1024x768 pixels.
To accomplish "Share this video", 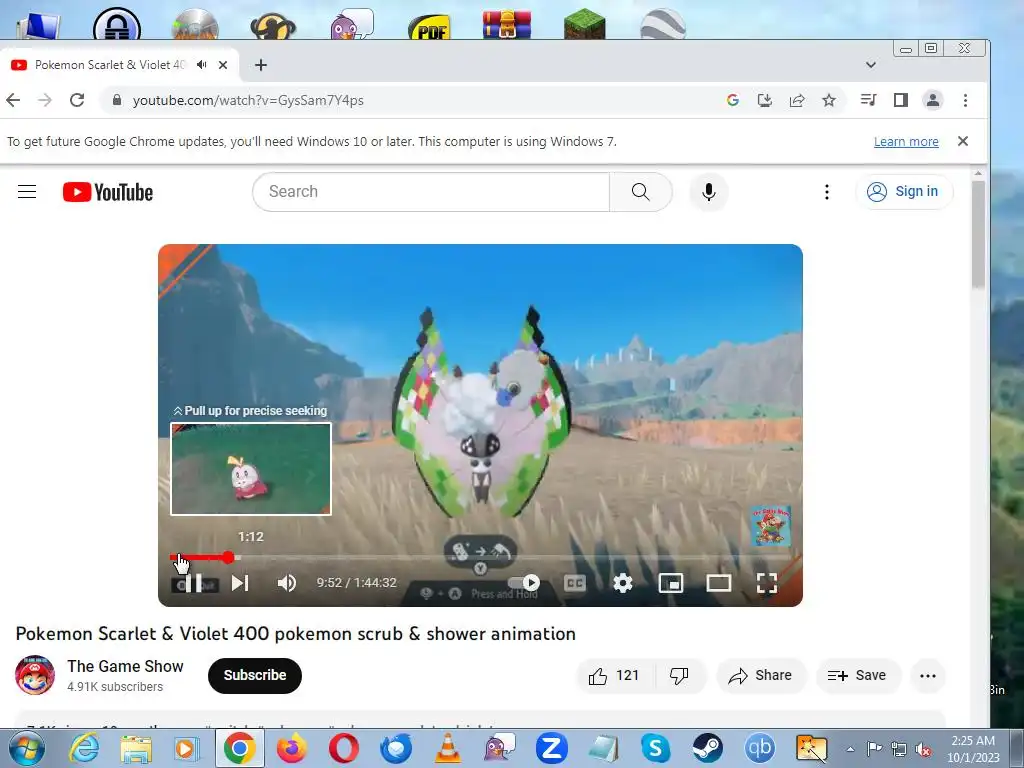I will pos(761,675).
